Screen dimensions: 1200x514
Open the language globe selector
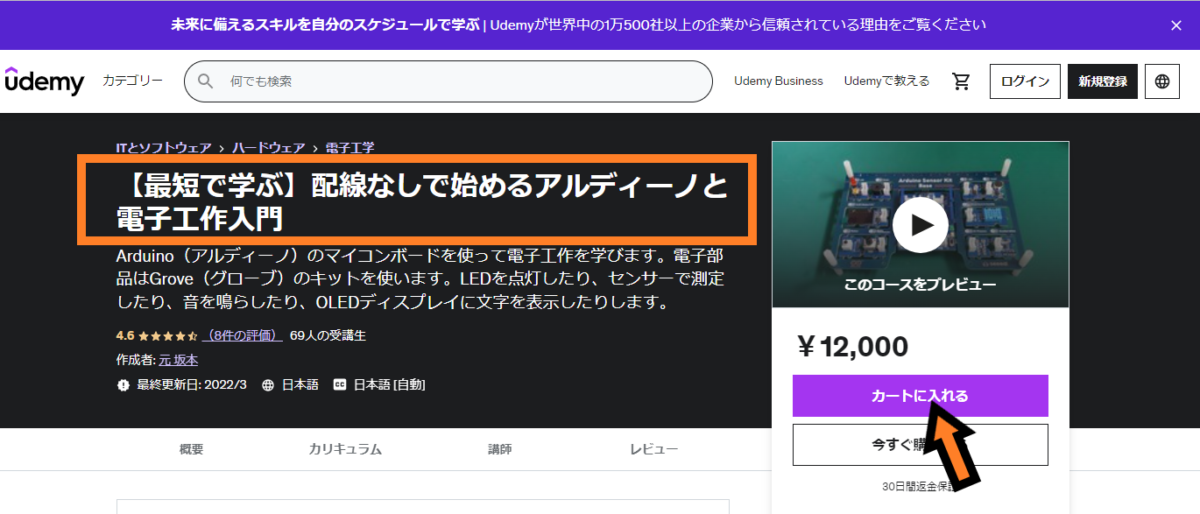[1162, 82]
